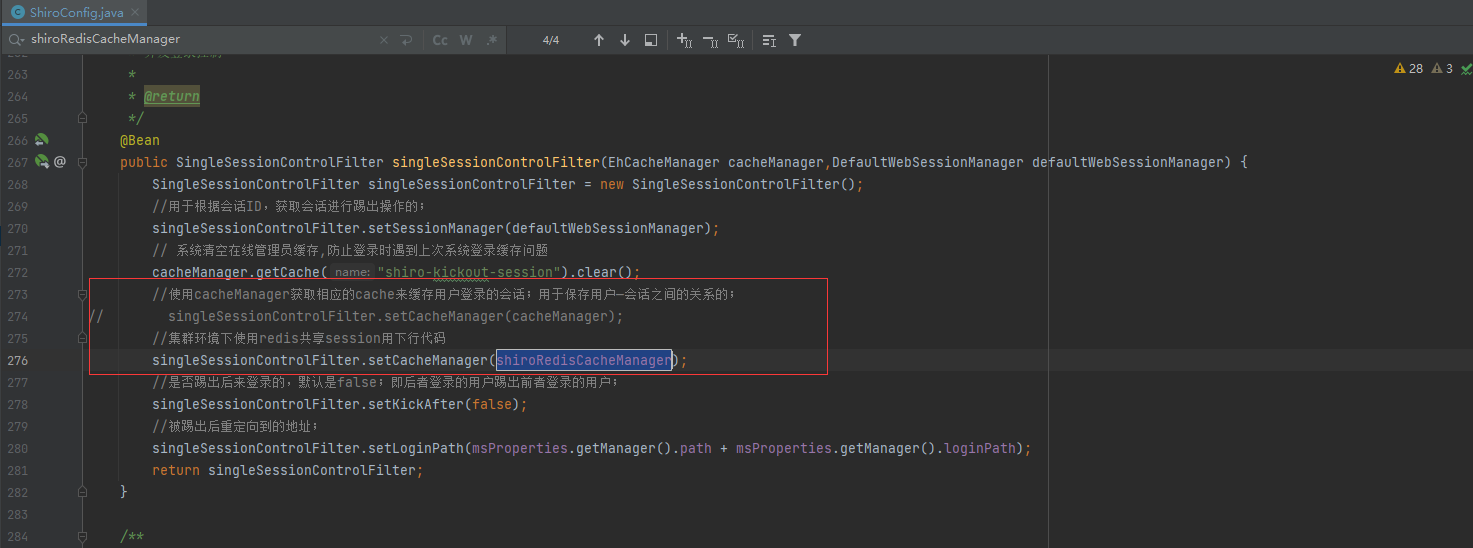Viewport: 1473px width, 548px height.
Task: Open the 28 warnings inspection widget
Action: coord(1408,69)
